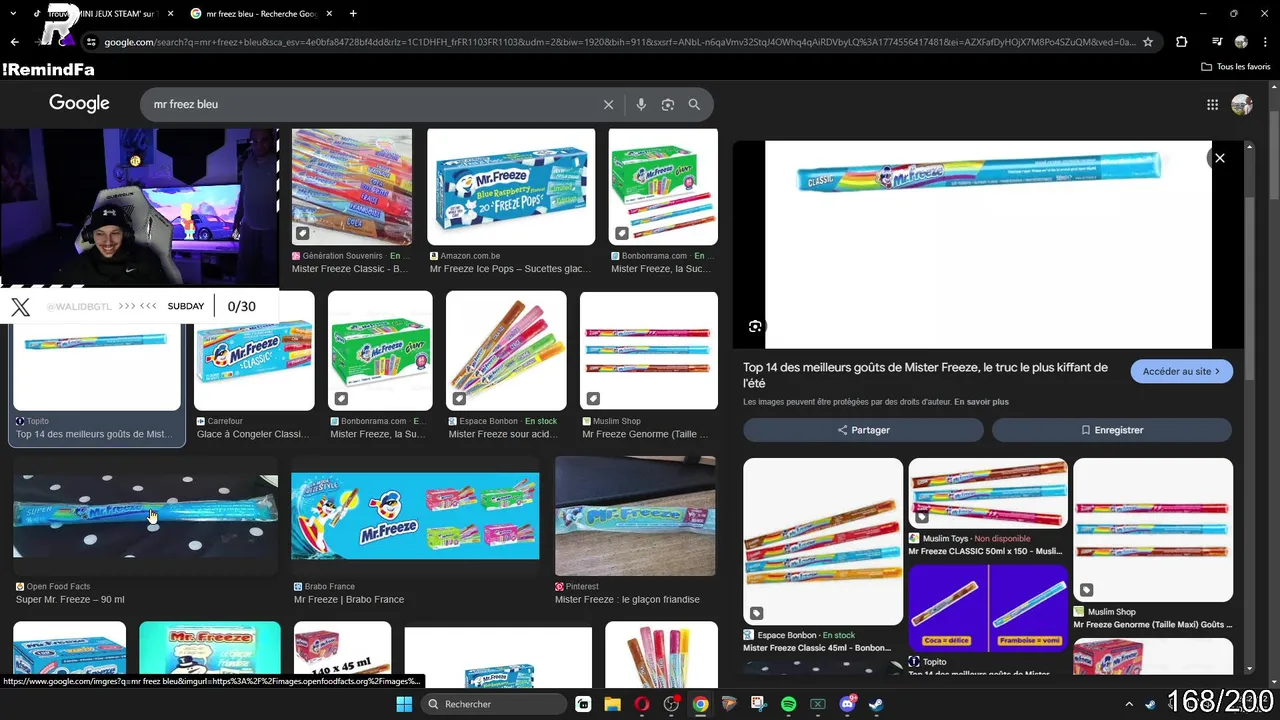Open OBS Studio from the taskbar
Image resolution: width=1280 pixels, height=720 pixels.
[x=671, y=704]
